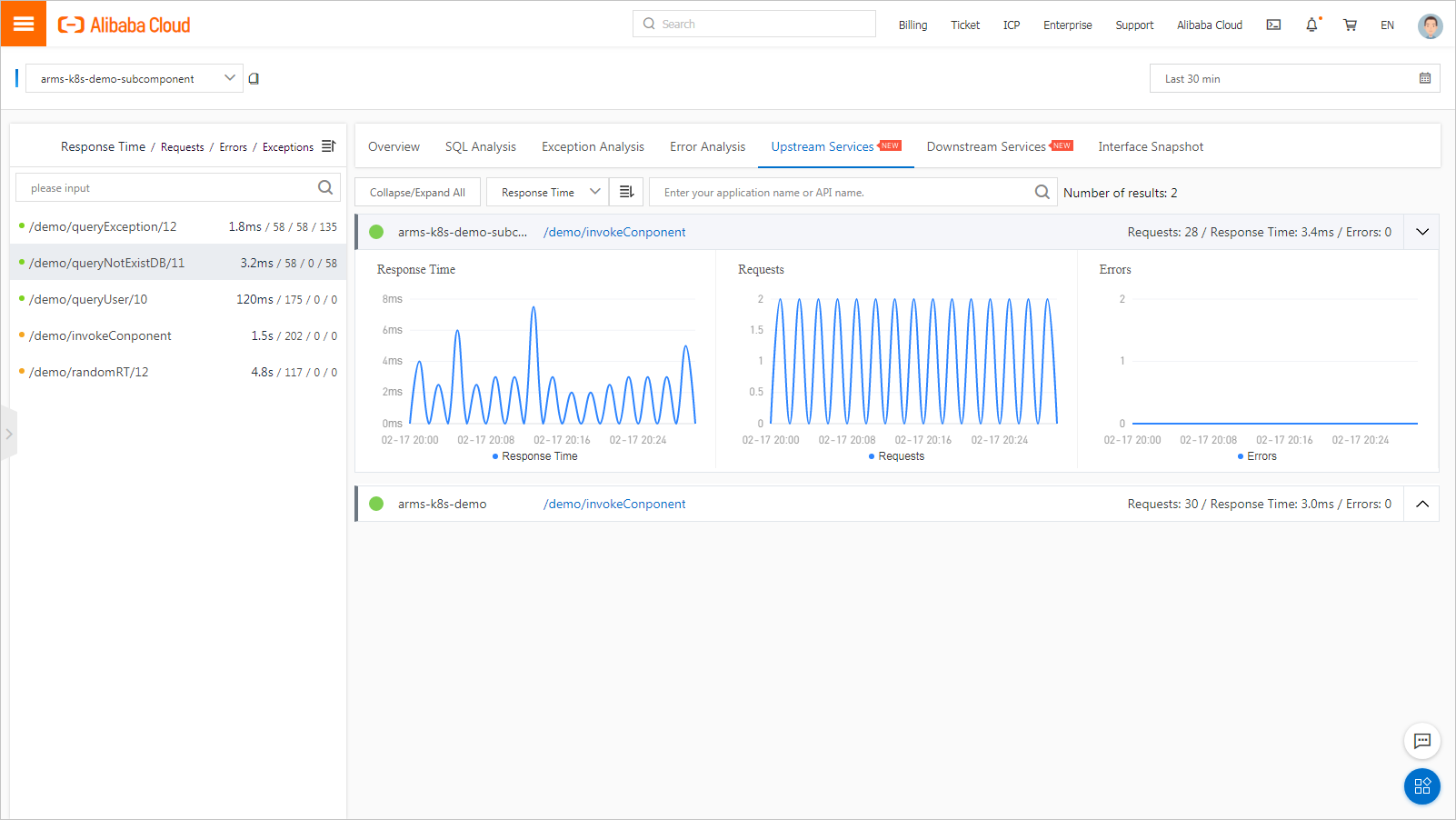Open the feedback chat bubble button
This screenshot has width=1456, height=820.
click(1422, 740)
